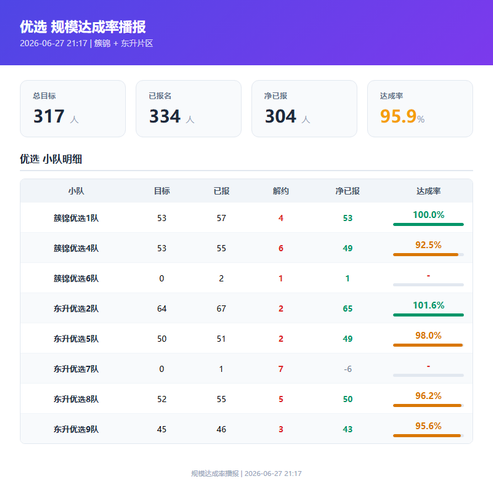Click 簇锦优选6队 已报 value 2
Screen dimensions: 493x500
[221, 278]
